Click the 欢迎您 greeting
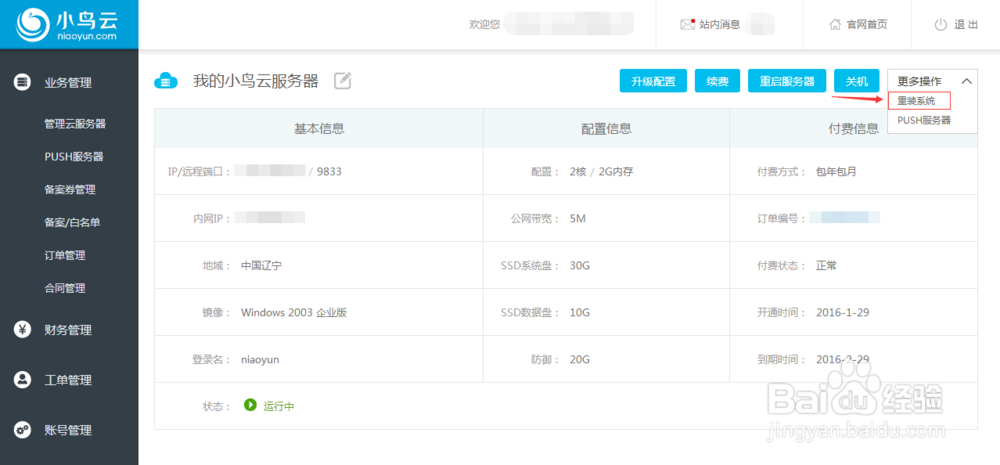 [x=485, y=24]
